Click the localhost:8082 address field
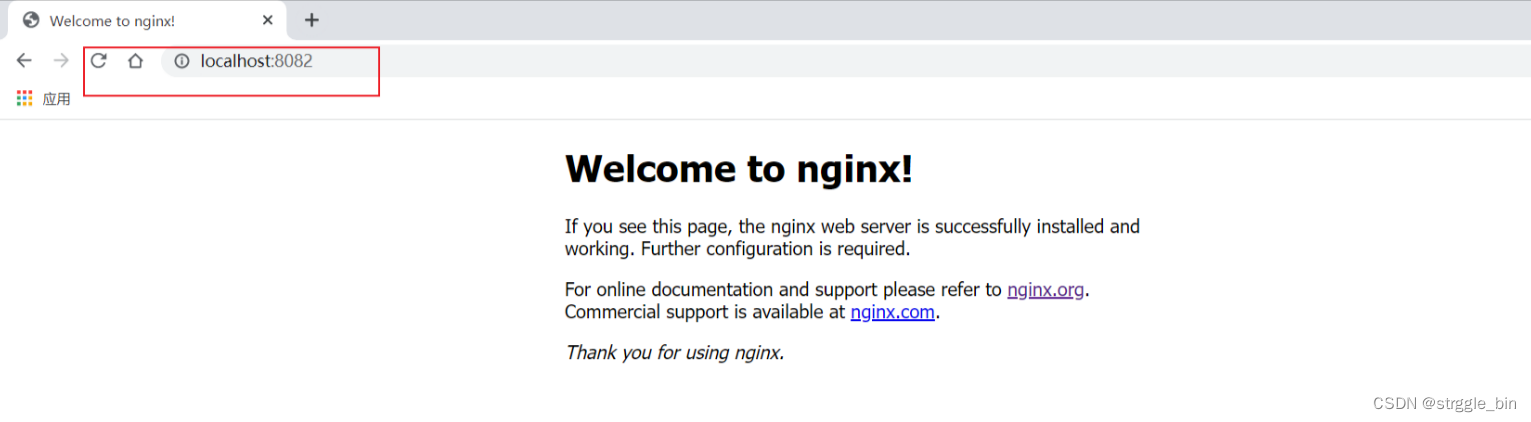 (848, 61)
